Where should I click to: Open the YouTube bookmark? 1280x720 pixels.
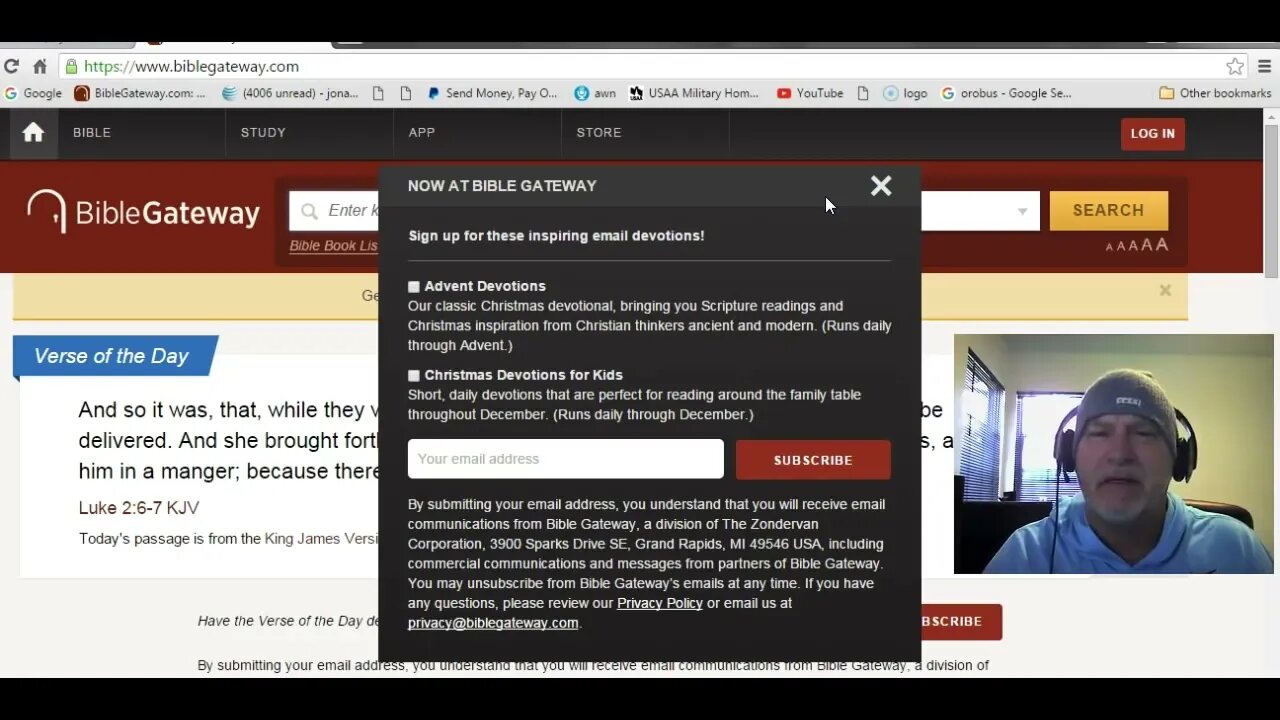pos(810,93)
